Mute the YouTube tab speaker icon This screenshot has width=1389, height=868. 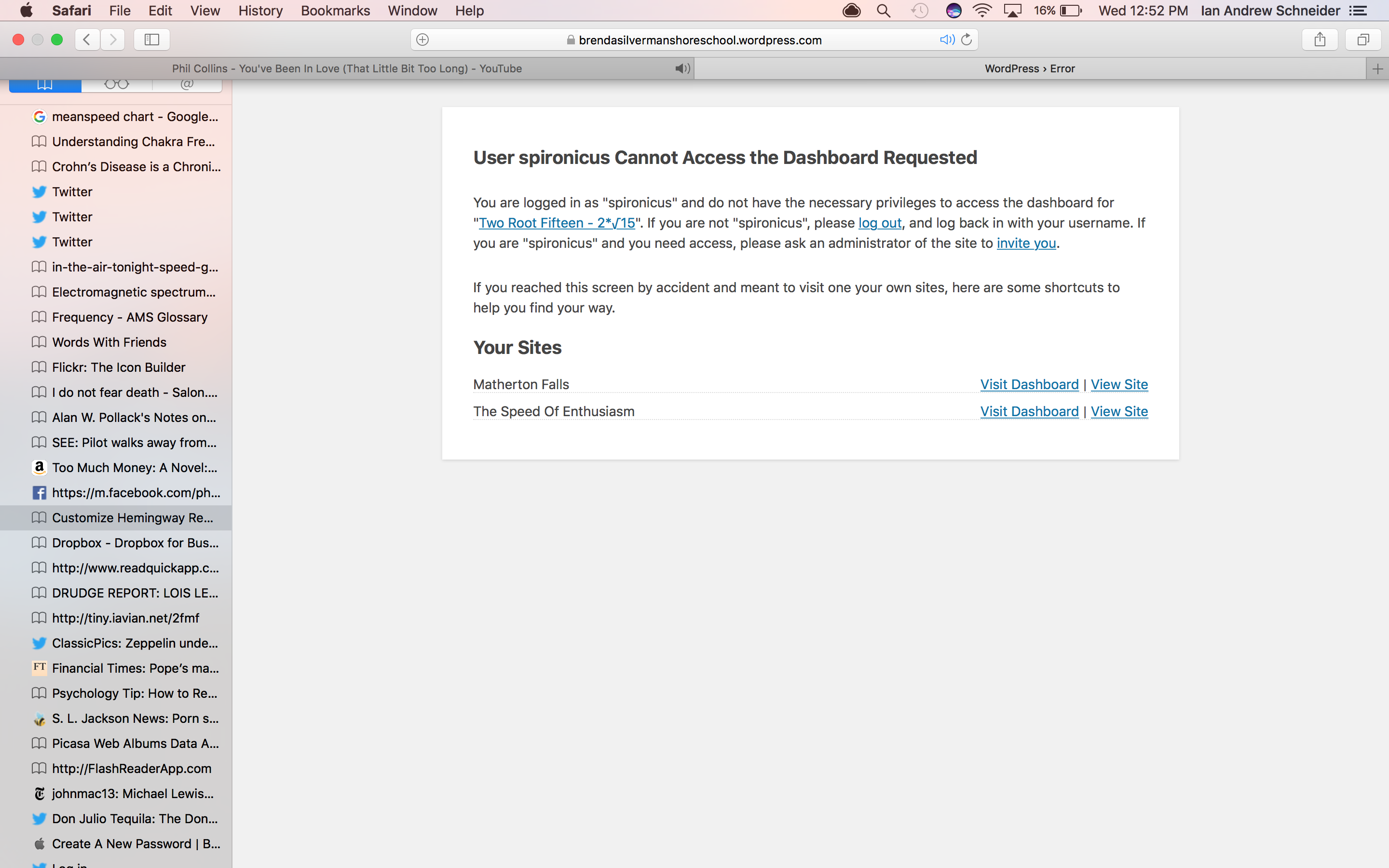pyautogui.click(x=682, y=69)
